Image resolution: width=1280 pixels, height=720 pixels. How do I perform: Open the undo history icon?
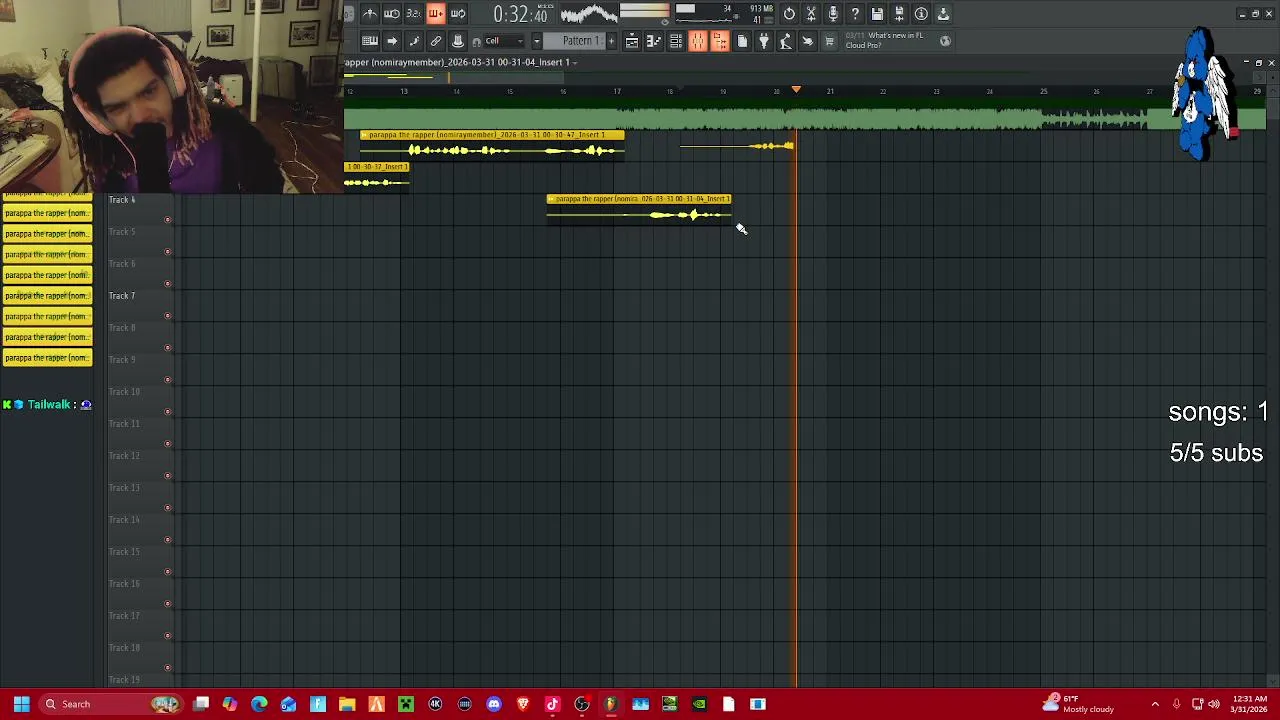(x=789, y=14)
